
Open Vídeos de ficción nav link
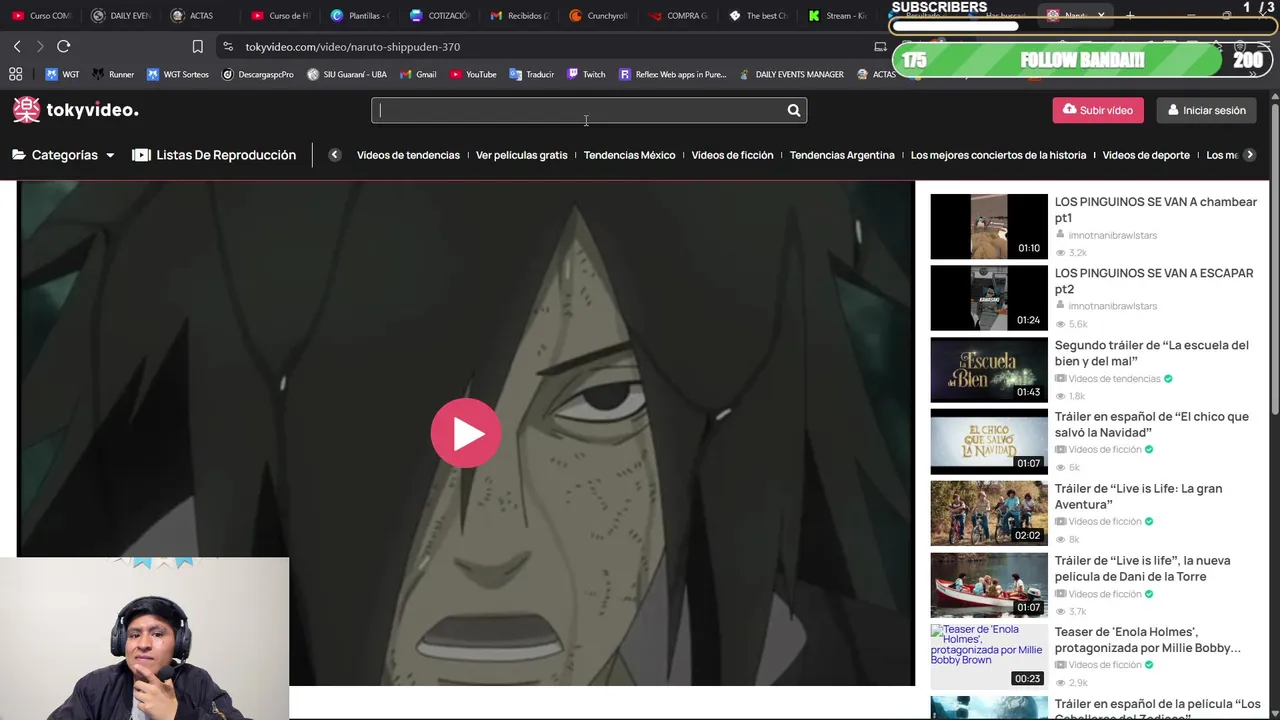(732, 155)
